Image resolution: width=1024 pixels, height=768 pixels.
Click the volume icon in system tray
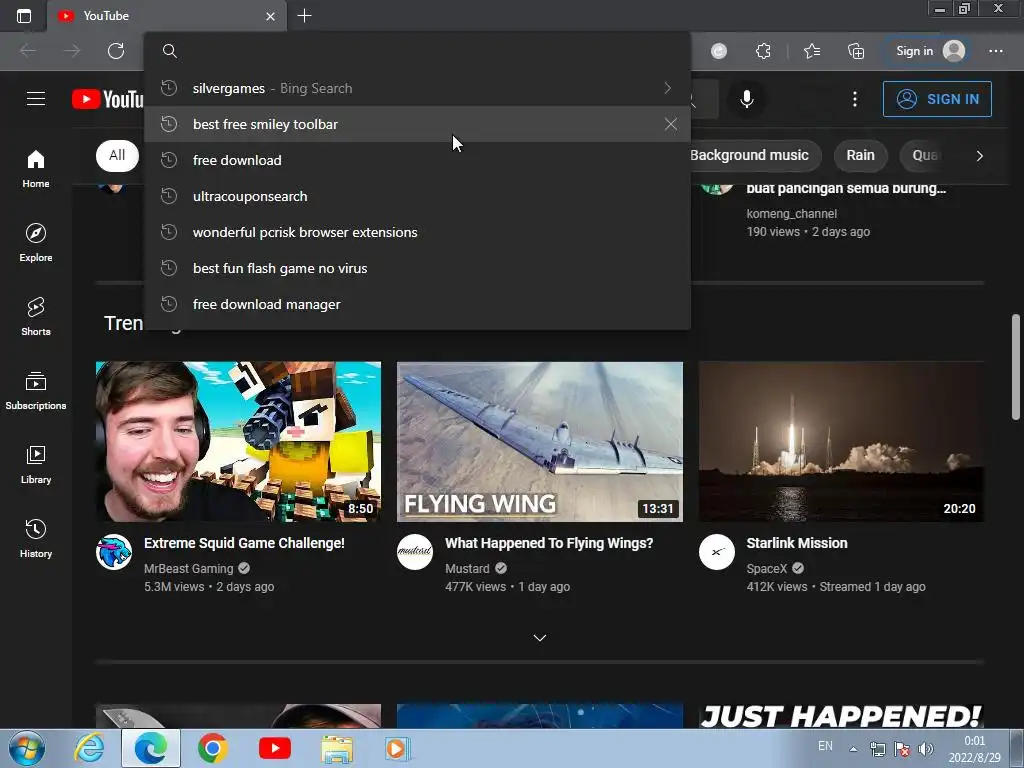tap(925, 749)
